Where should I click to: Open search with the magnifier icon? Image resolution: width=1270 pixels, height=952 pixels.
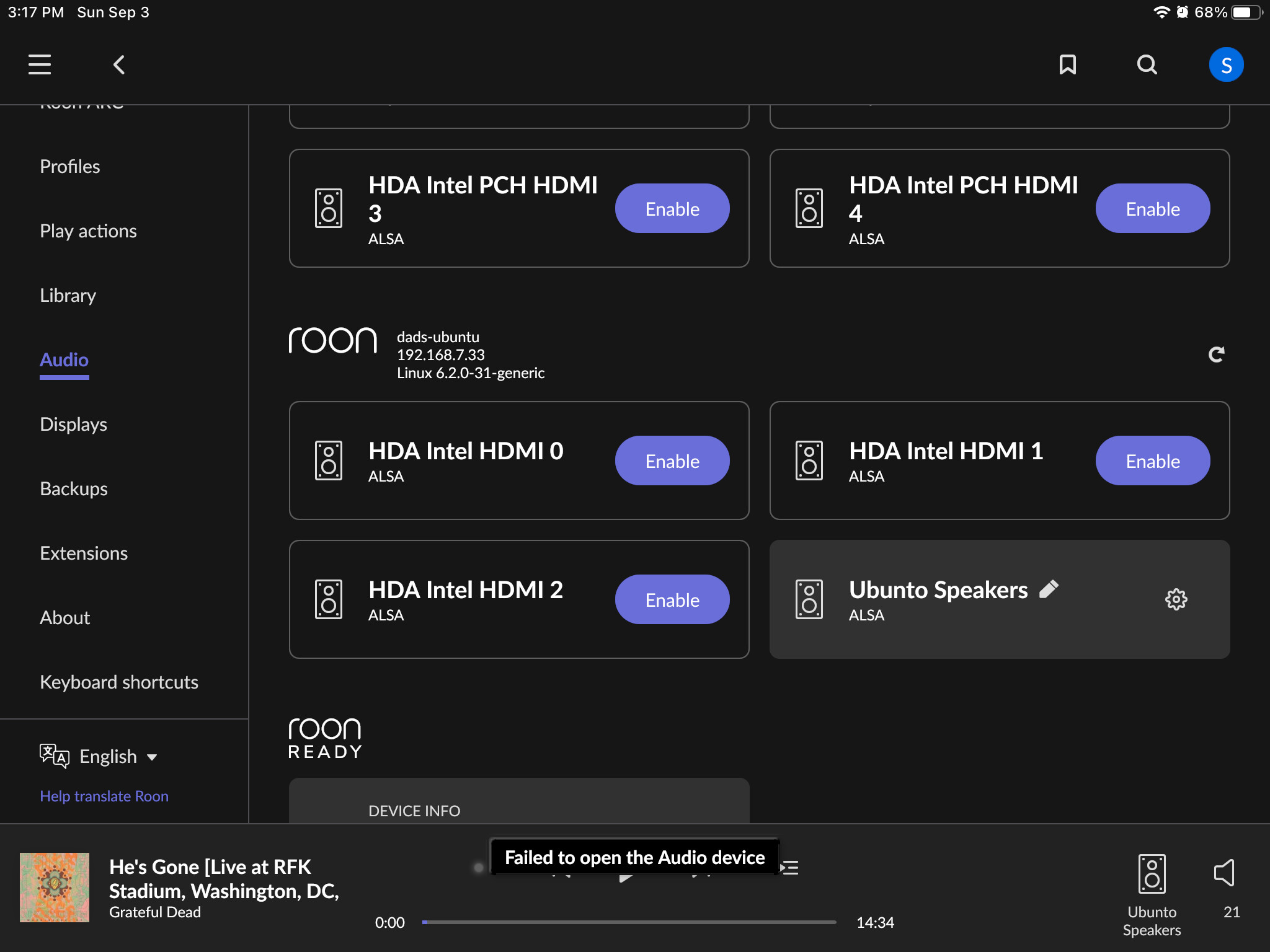tap(1147, 64)
